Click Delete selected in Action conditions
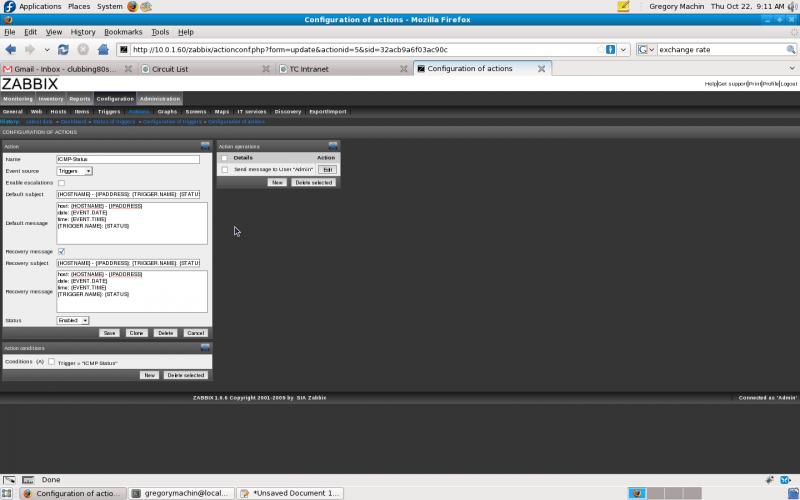800x500 pixels. pyautogui.click(x=186, y=376)
